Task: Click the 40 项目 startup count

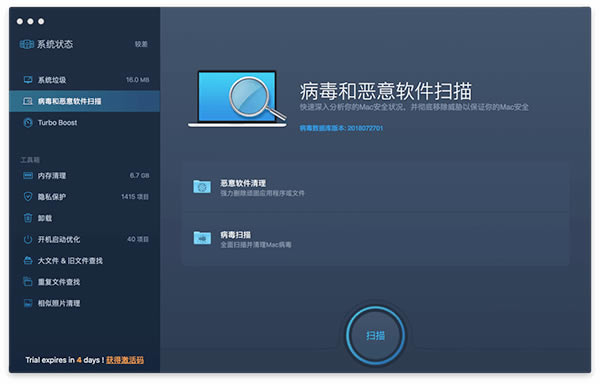Action: (x=138, y=239)
